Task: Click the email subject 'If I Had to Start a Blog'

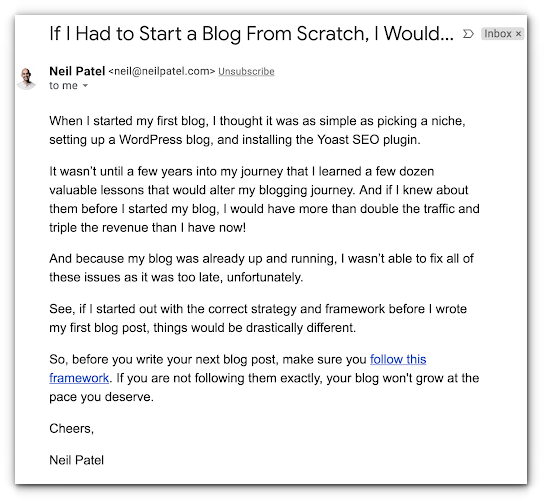Action: 251,34
